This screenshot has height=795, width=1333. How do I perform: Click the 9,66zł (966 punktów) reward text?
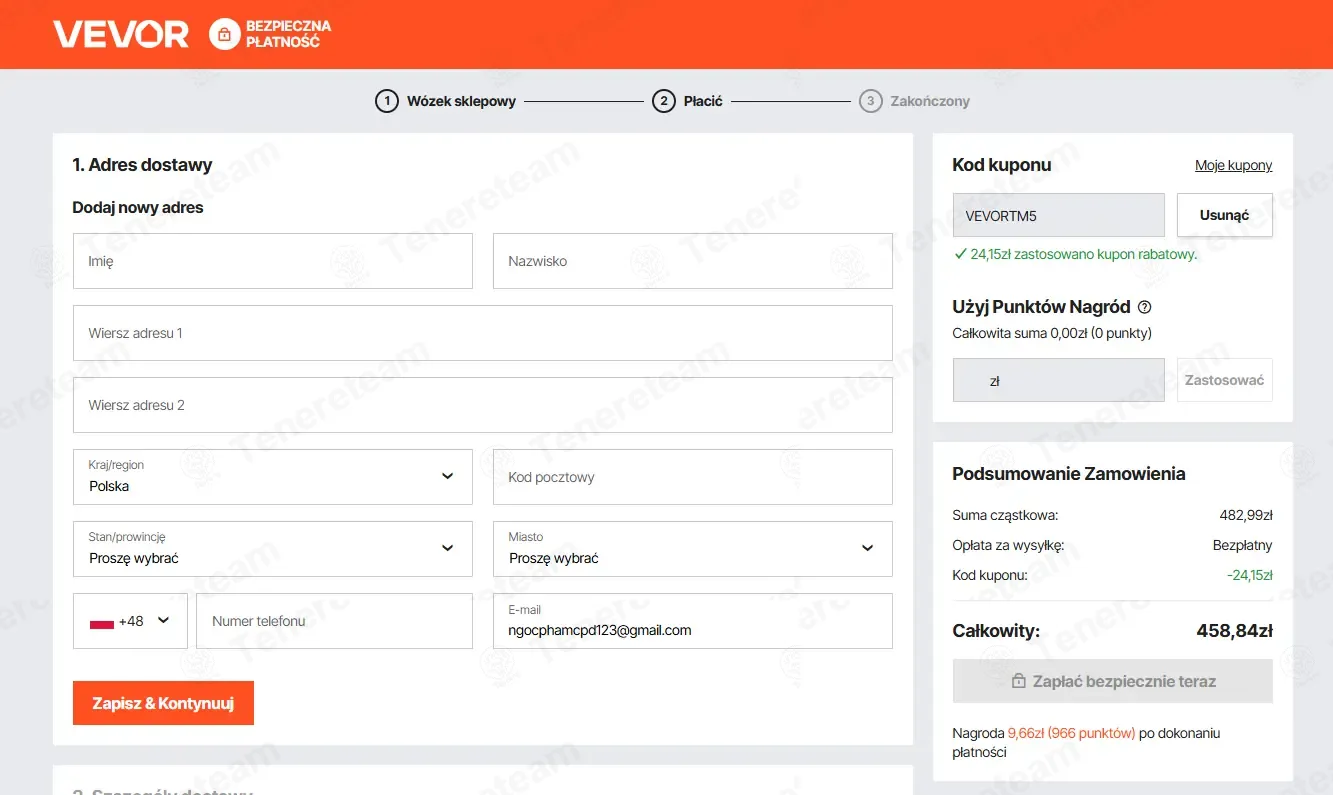[x=1072, y=733]
